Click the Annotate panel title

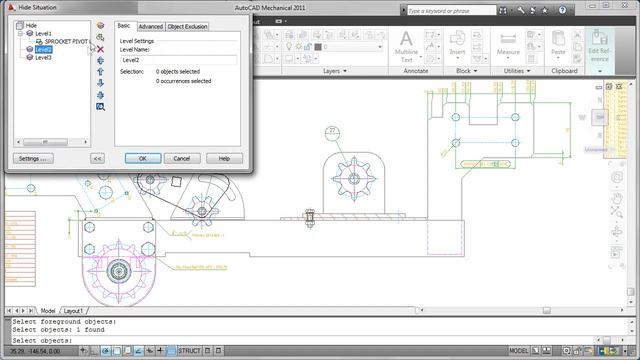click(x=416, y=71)
